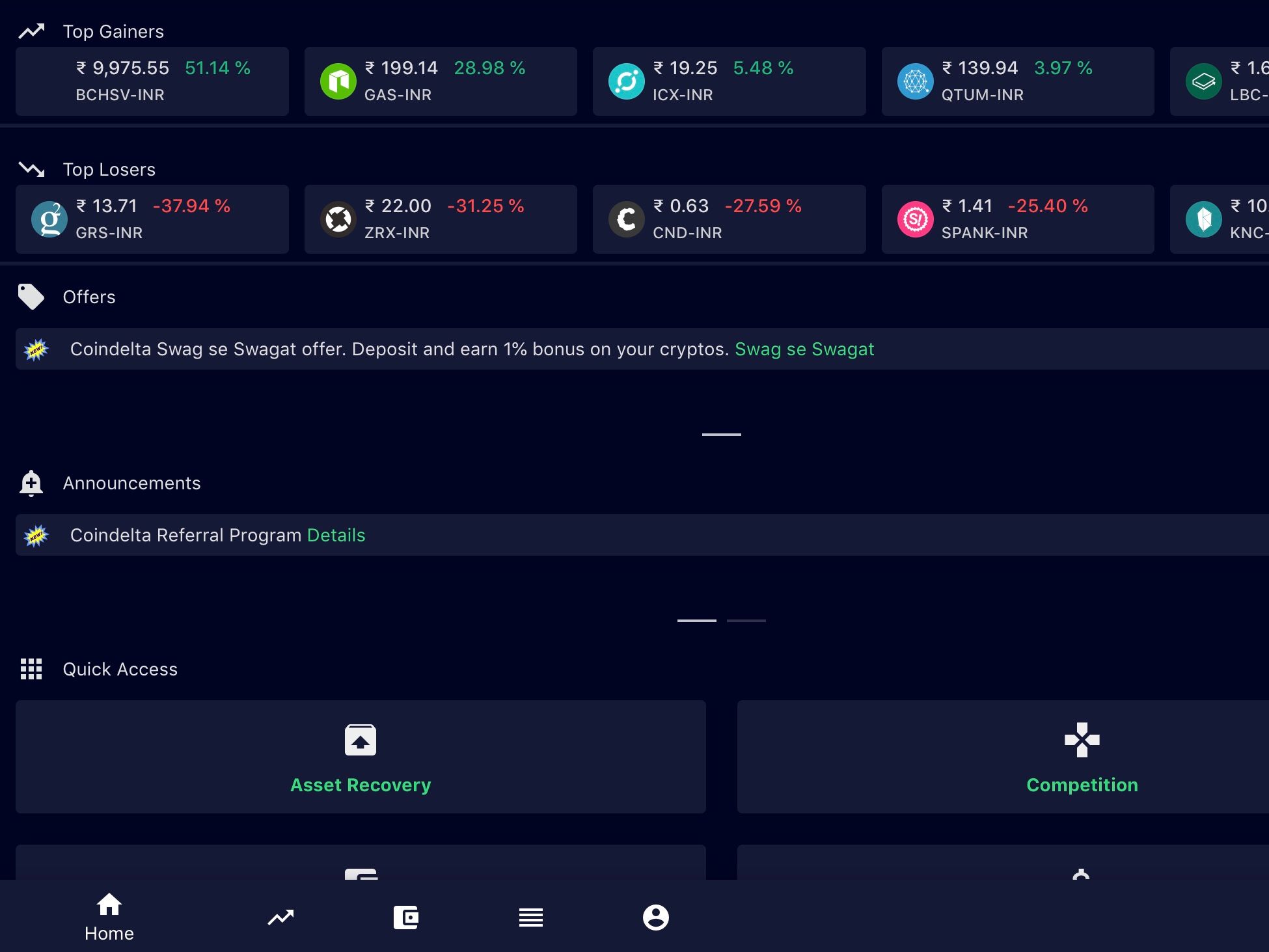
Task: Open the Home tab in bottom navigation
Action: (x=109, y=918)
